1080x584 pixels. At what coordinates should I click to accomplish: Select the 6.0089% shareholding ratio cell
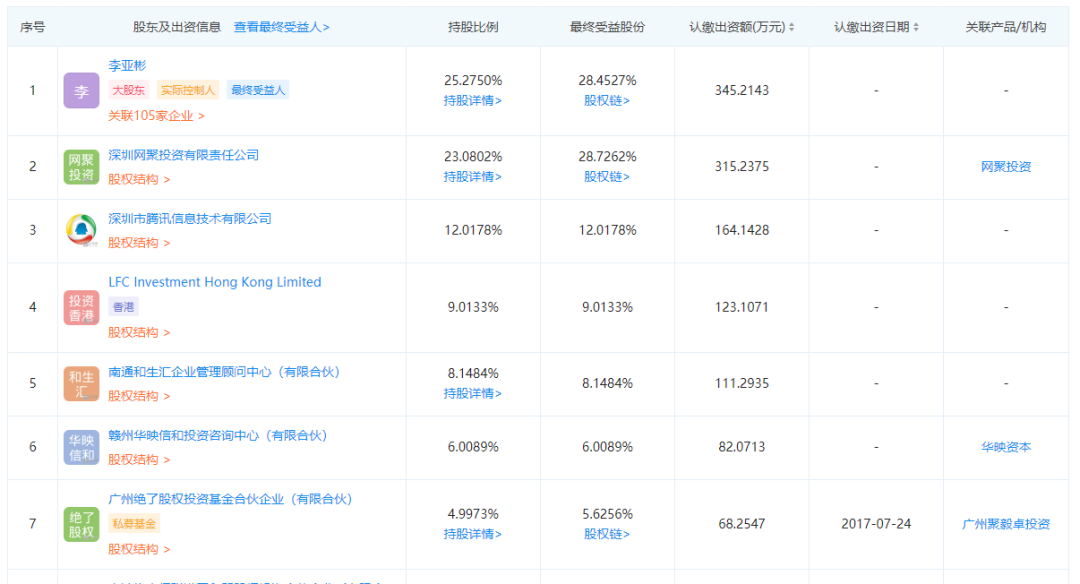coord(472,447)
